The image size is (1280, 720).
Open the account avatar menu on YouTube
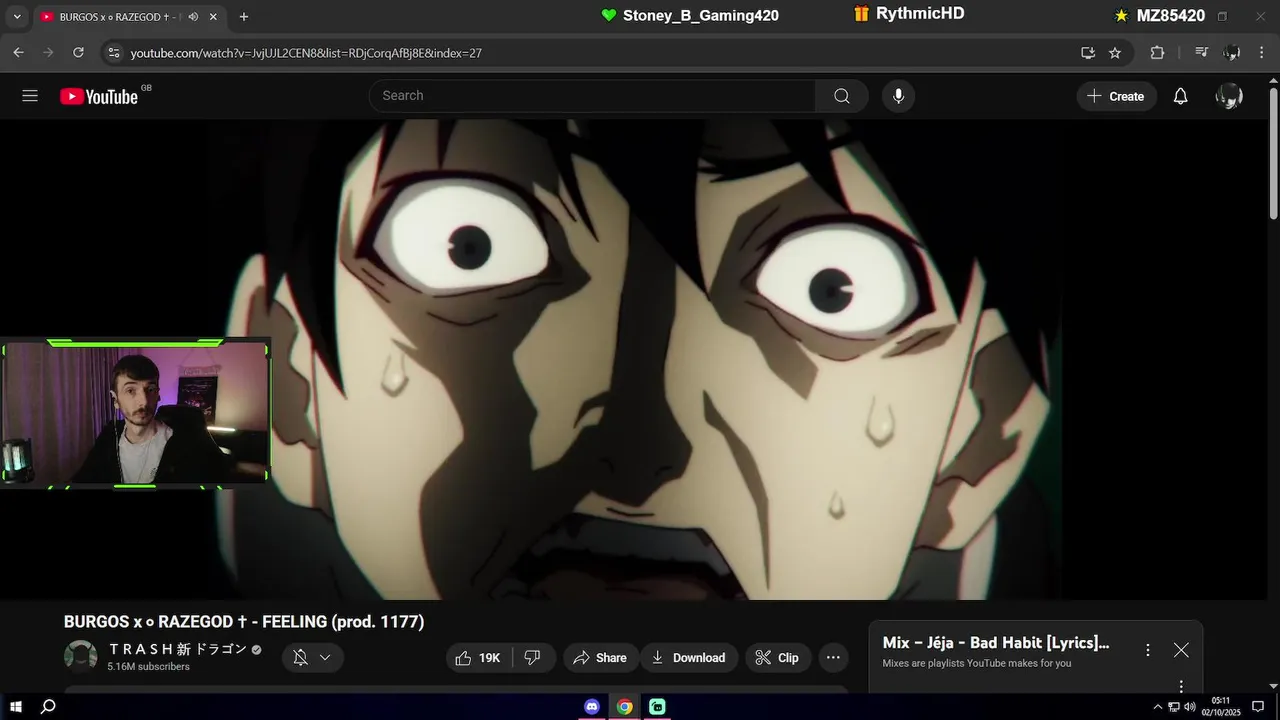tap(1229, 96)
